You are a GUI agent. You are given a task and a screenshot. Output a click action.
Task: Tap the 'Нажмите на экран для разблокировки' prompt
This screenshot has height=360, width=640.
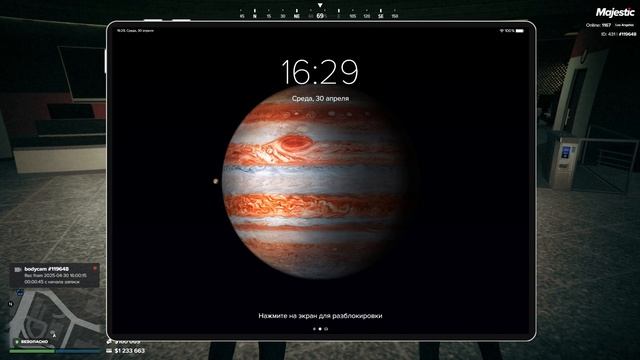click(320, 316)
